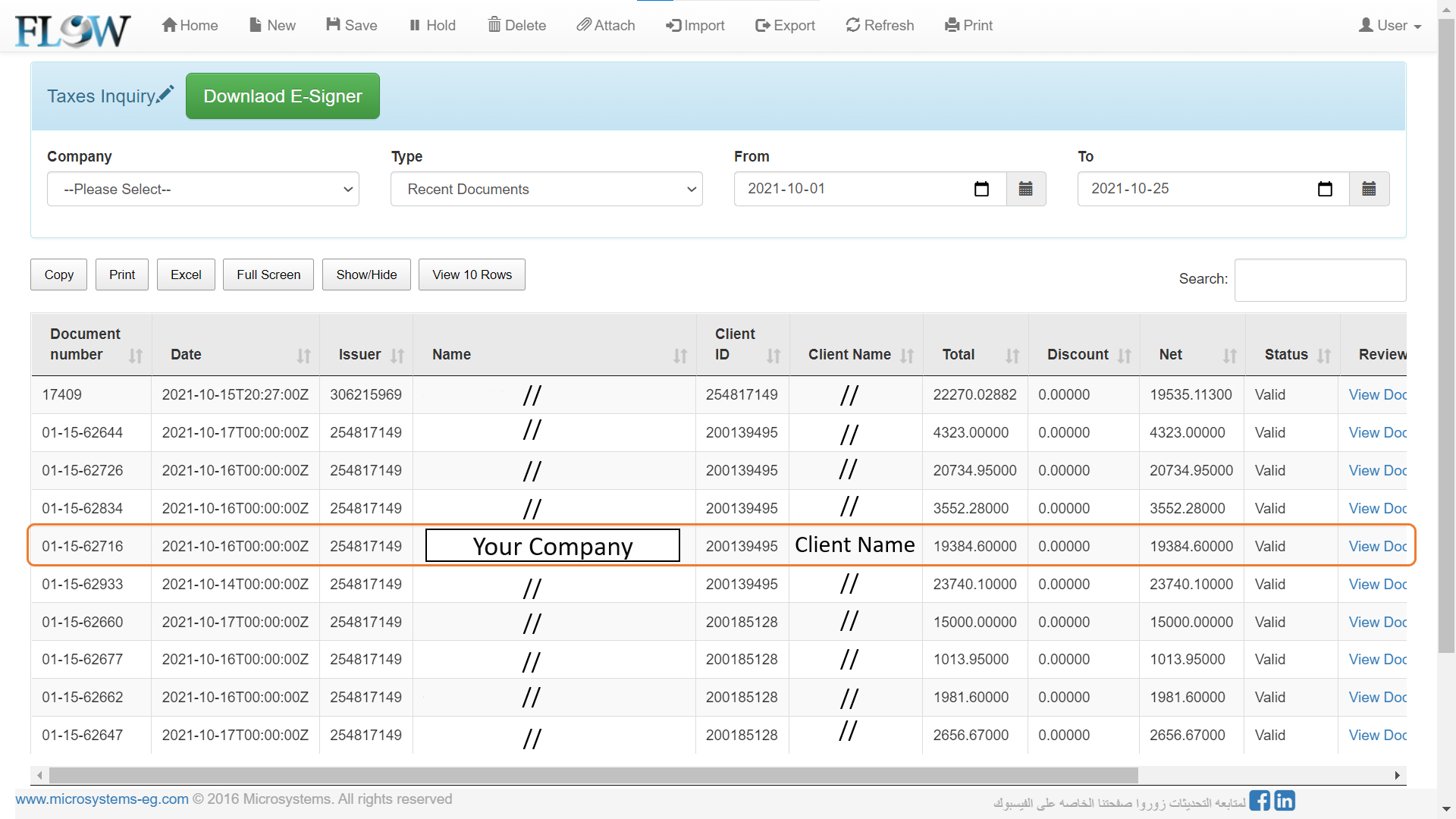Expand the Company select dropdown
The width and height of the screenshot is (1456, 819).
(203, 189)
